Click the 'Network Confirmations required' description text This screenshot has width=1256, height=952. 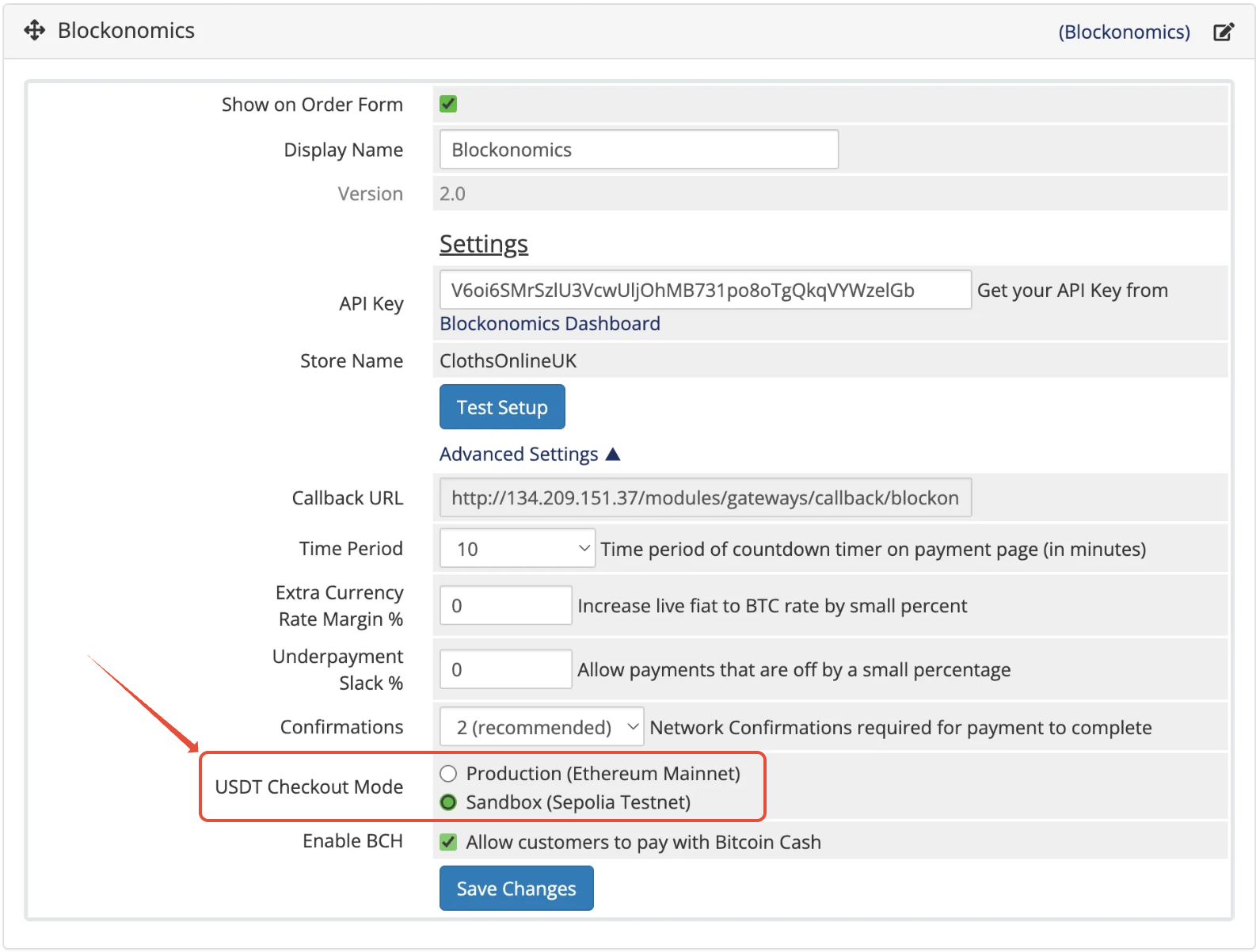pyautogui.click(x=900, y=727)
